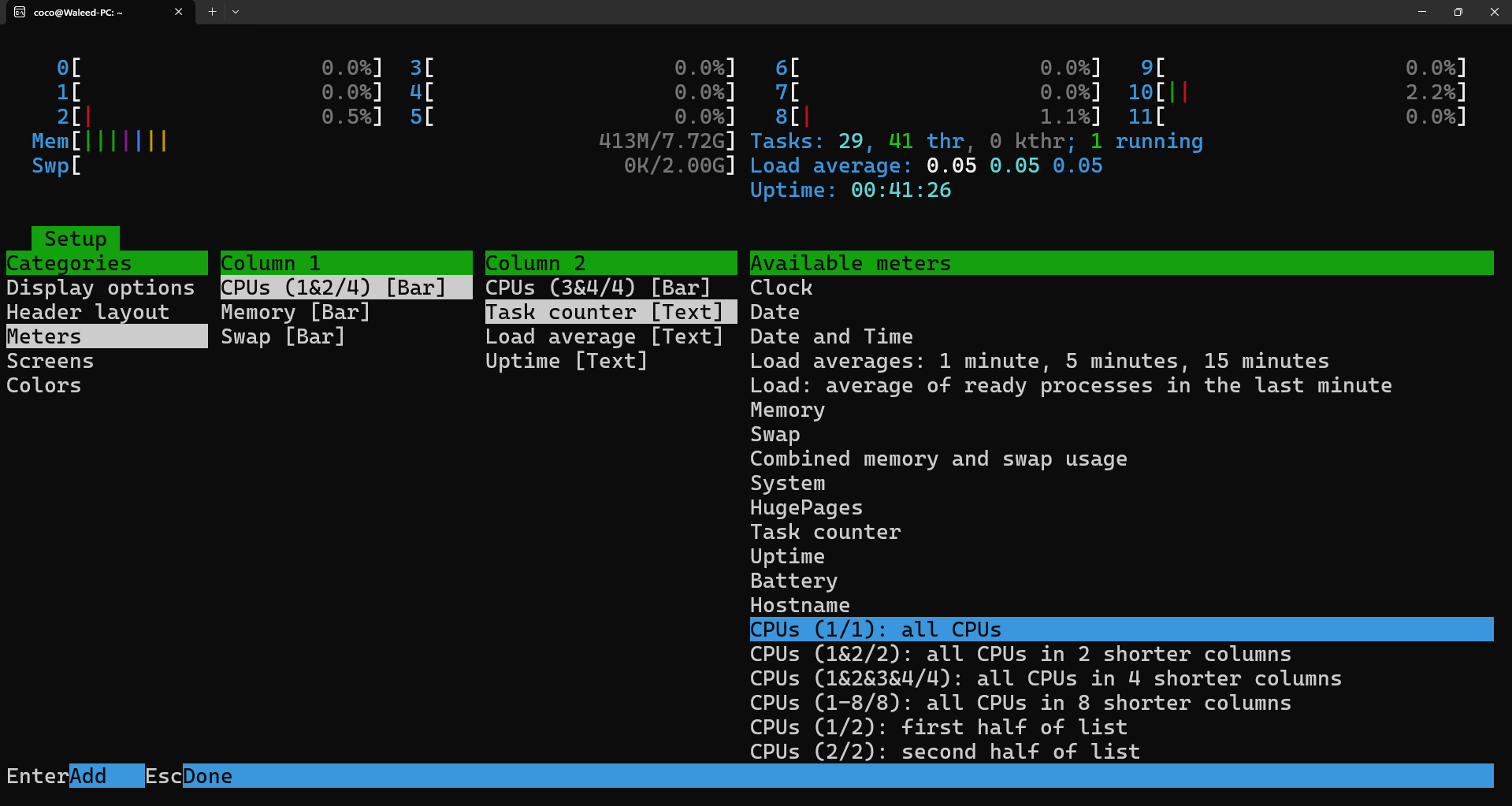Open the Screens category
1512x806 pixels.
coord(50,360)
